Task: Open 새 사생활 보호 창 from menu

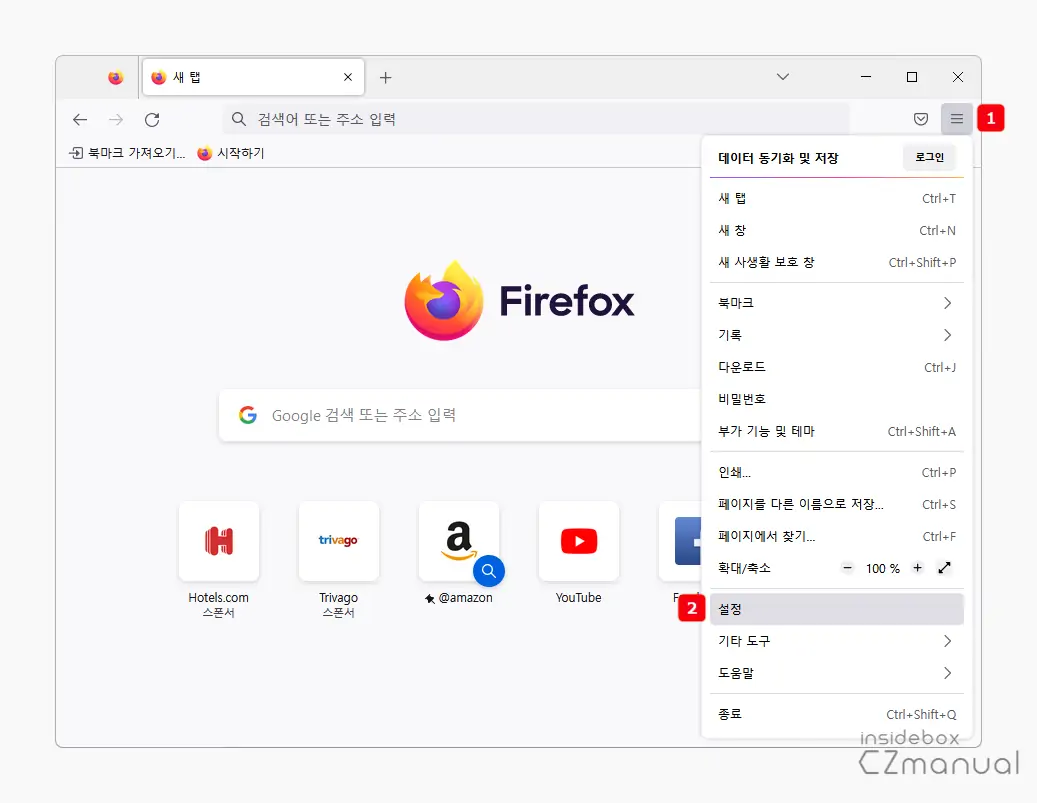Action: tap(837, 263)
